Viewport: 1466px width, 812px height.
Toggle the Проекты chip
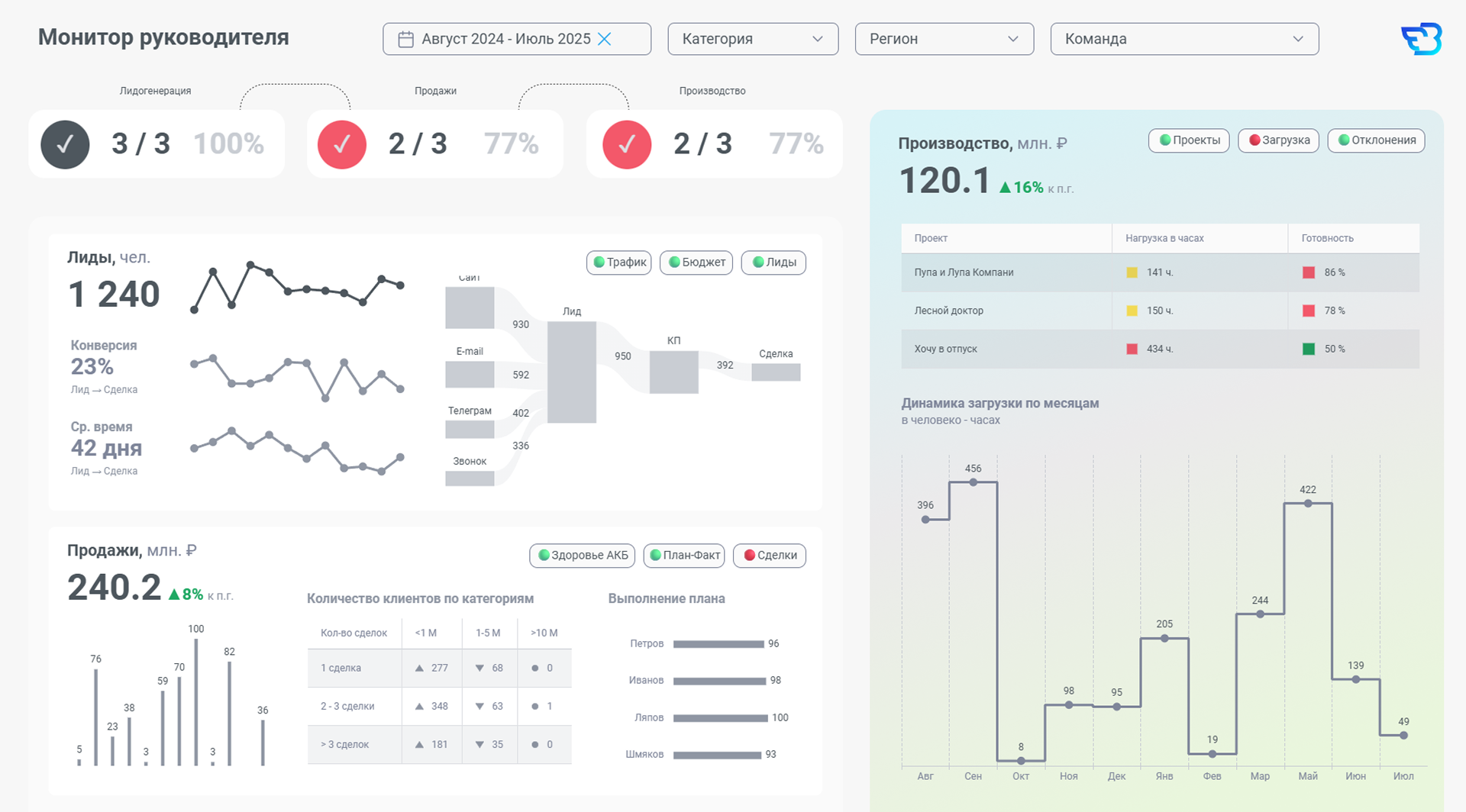1189,140
